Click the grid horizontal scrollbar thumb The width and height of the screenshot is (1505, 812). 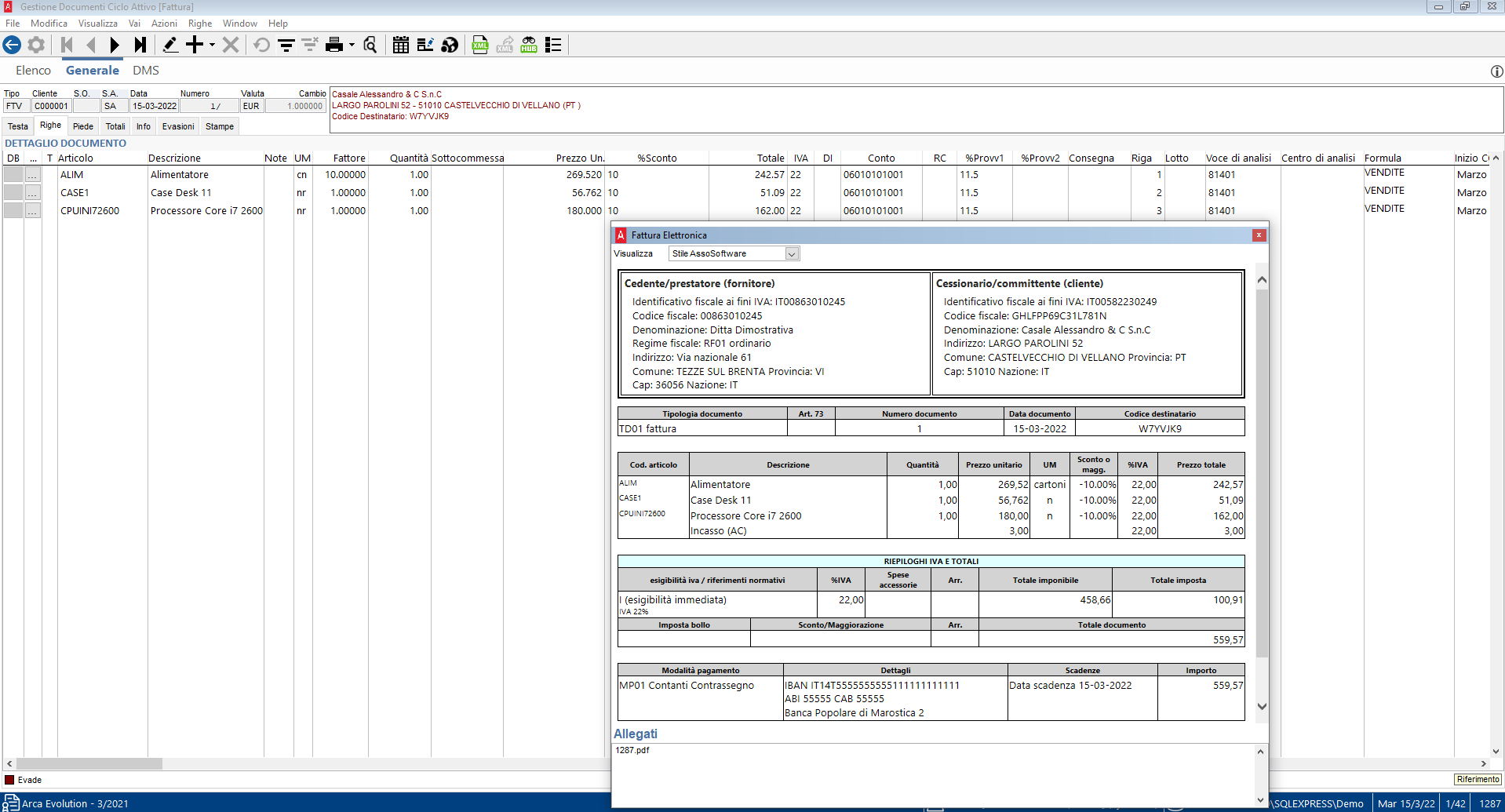(x=89, y=763)
